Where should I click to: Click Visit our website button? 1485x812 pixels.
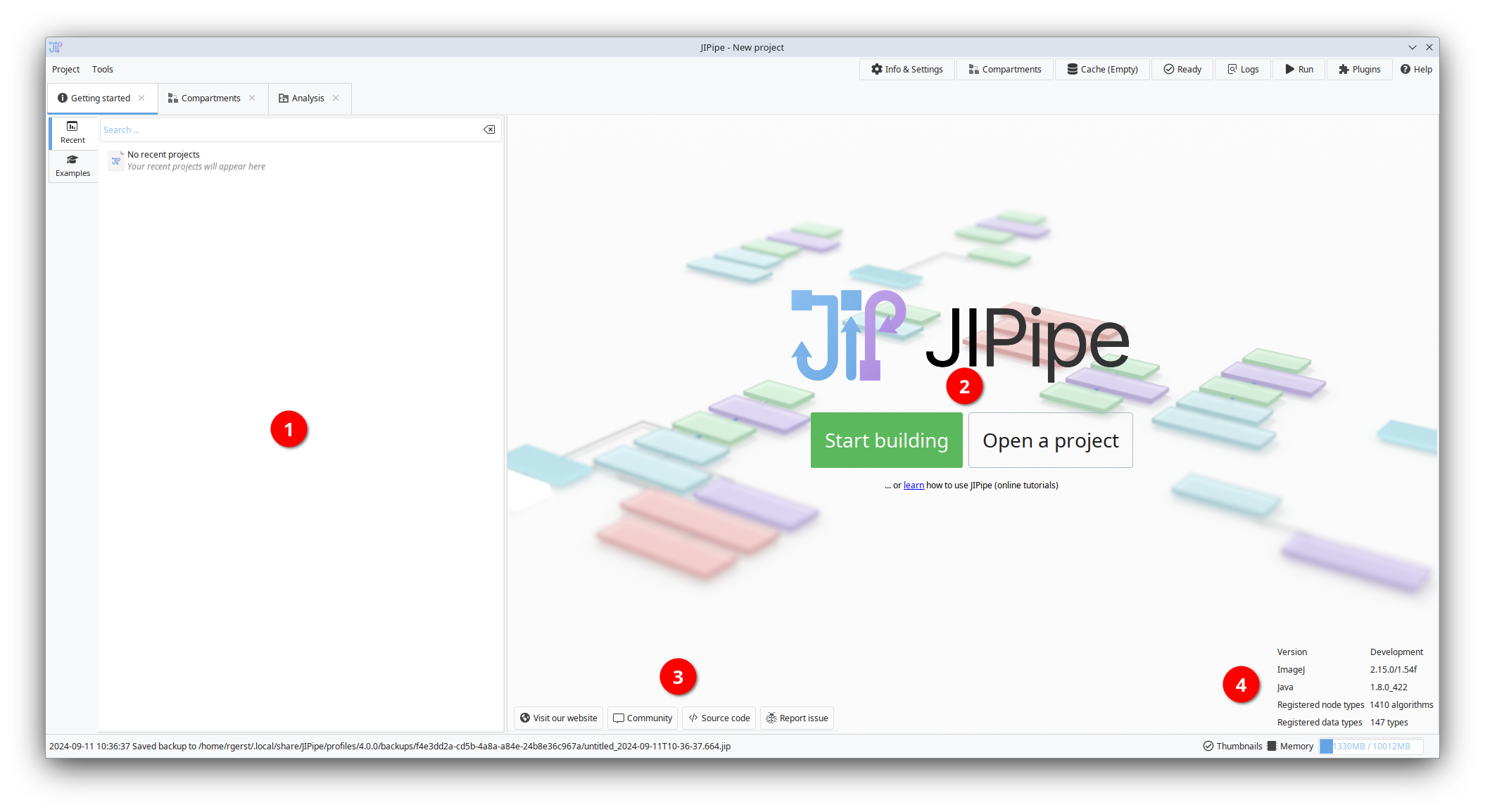(558, 718)
